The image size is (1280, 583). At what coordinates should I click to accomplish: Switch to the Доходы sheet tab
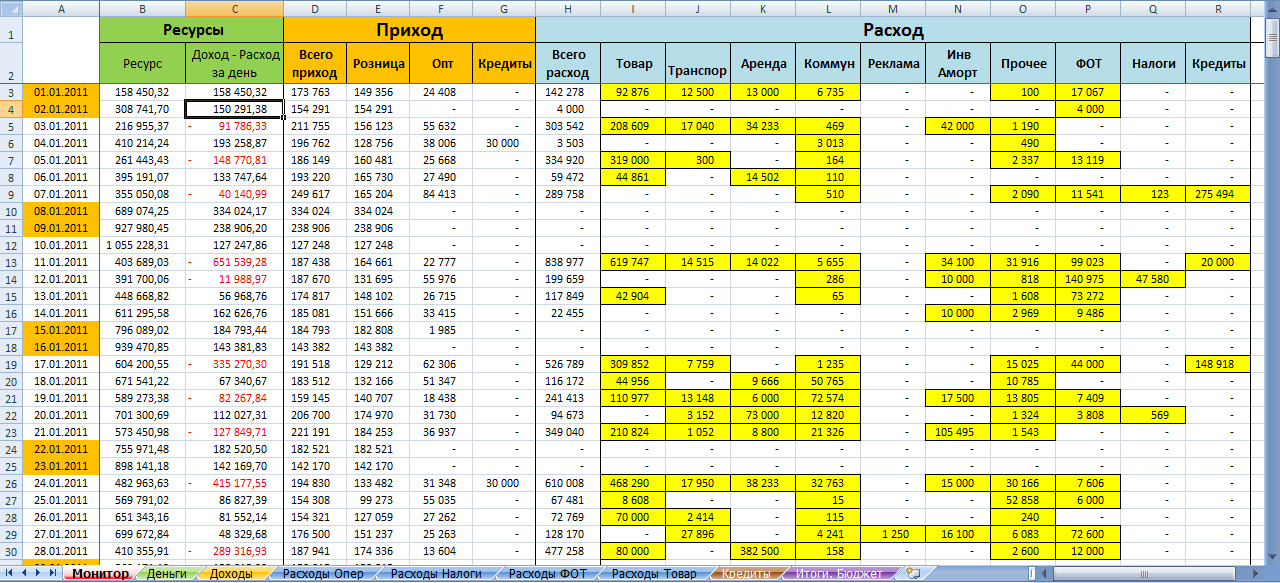pyautogui.click(x=231, y=574)
